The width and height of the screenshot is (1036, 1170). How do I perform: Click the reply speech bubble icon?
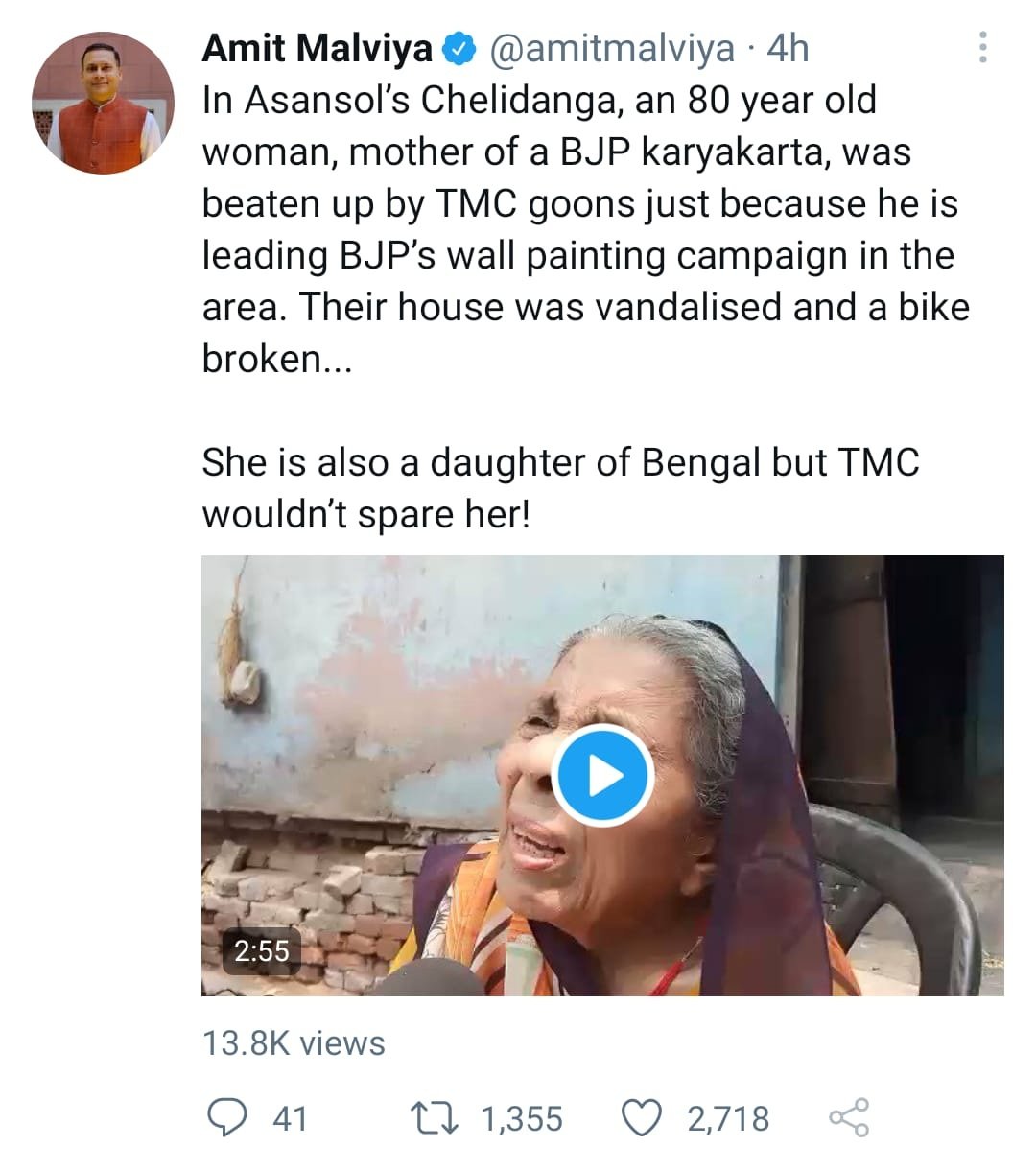(x=228, y=1118)
